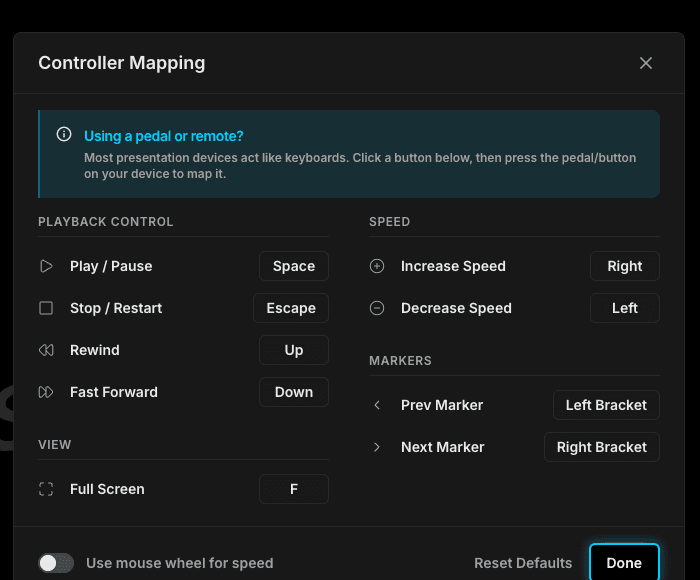
Task: Click the Full Screen corners icon
Action: [46, 489]
